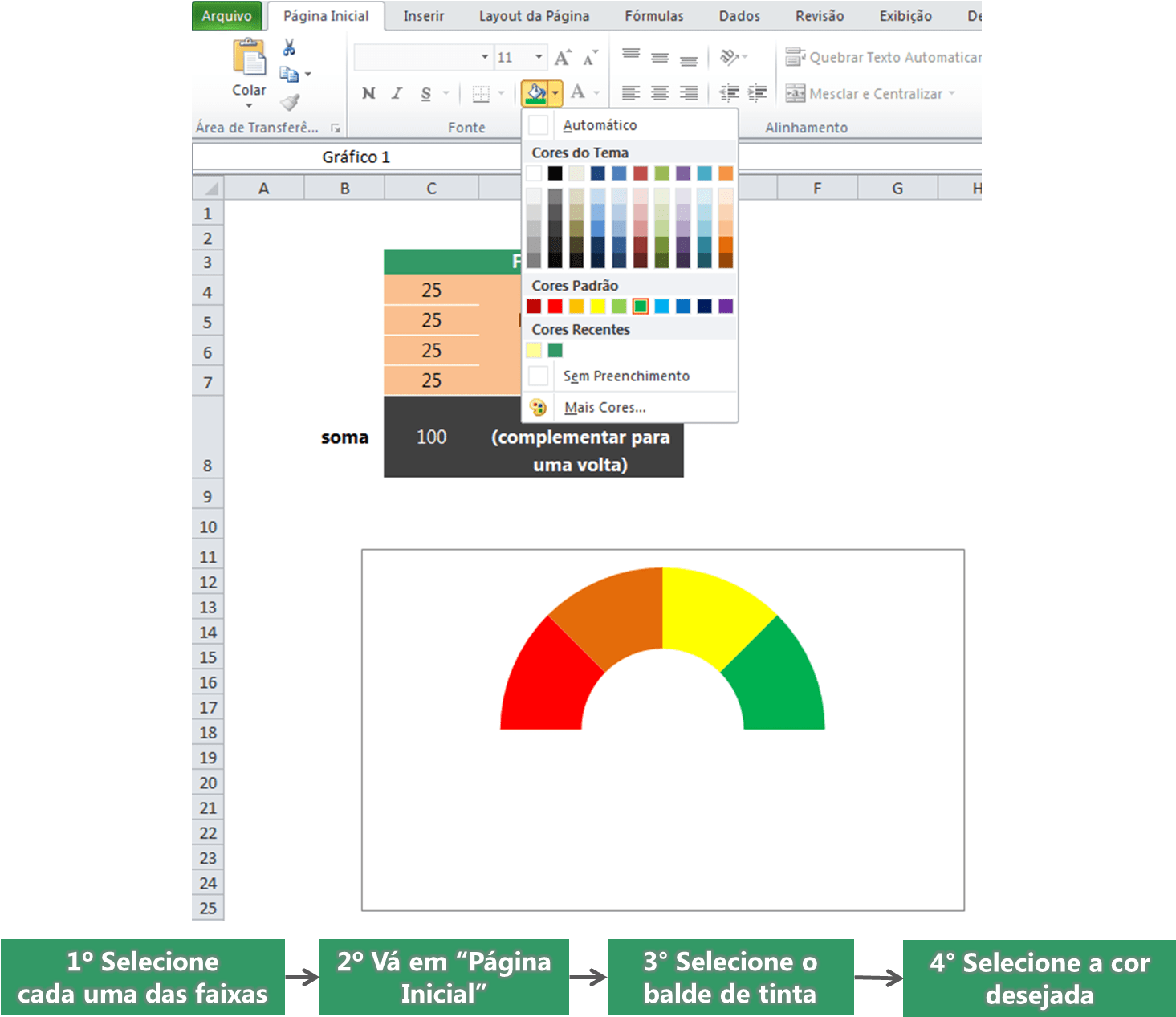Pick the green standard color swatch
This screenshot has width=1176, height=1017.
click(x=641, y=306)
